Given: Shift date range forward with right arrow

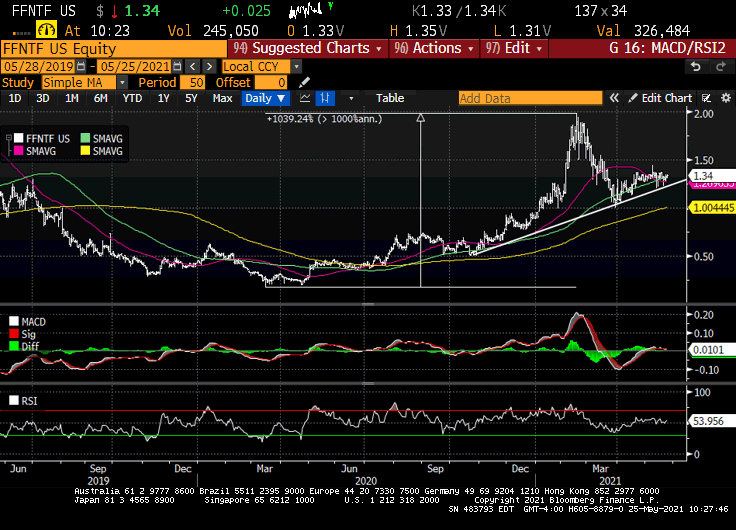Looking at the screenshot, I should [x=209, y=66].
